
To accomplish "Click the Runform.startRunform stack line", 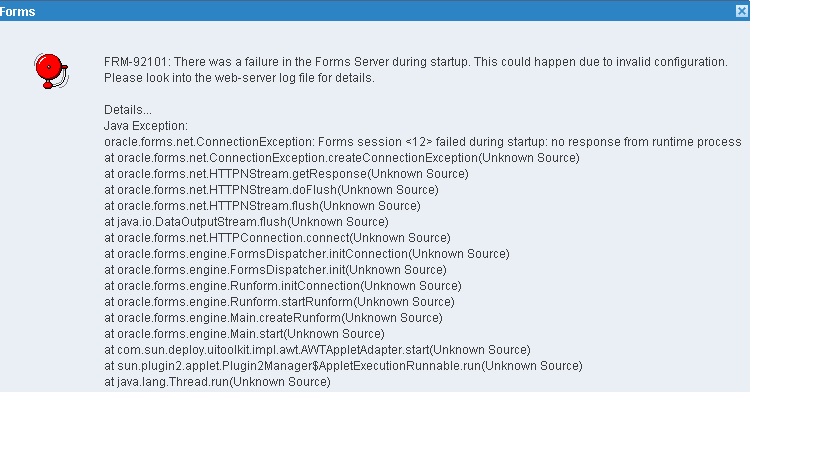I will tap(279, 302).
